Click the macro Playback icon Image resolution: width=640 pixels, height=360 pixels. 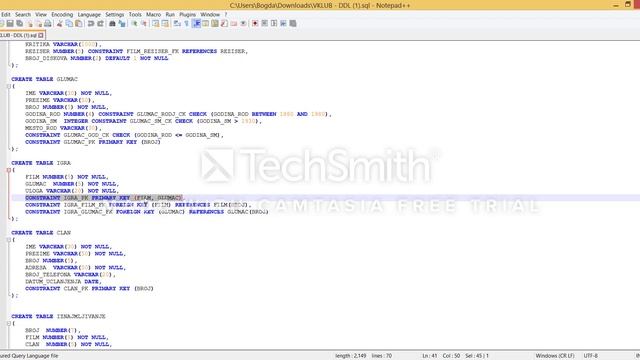click(274, 24)
